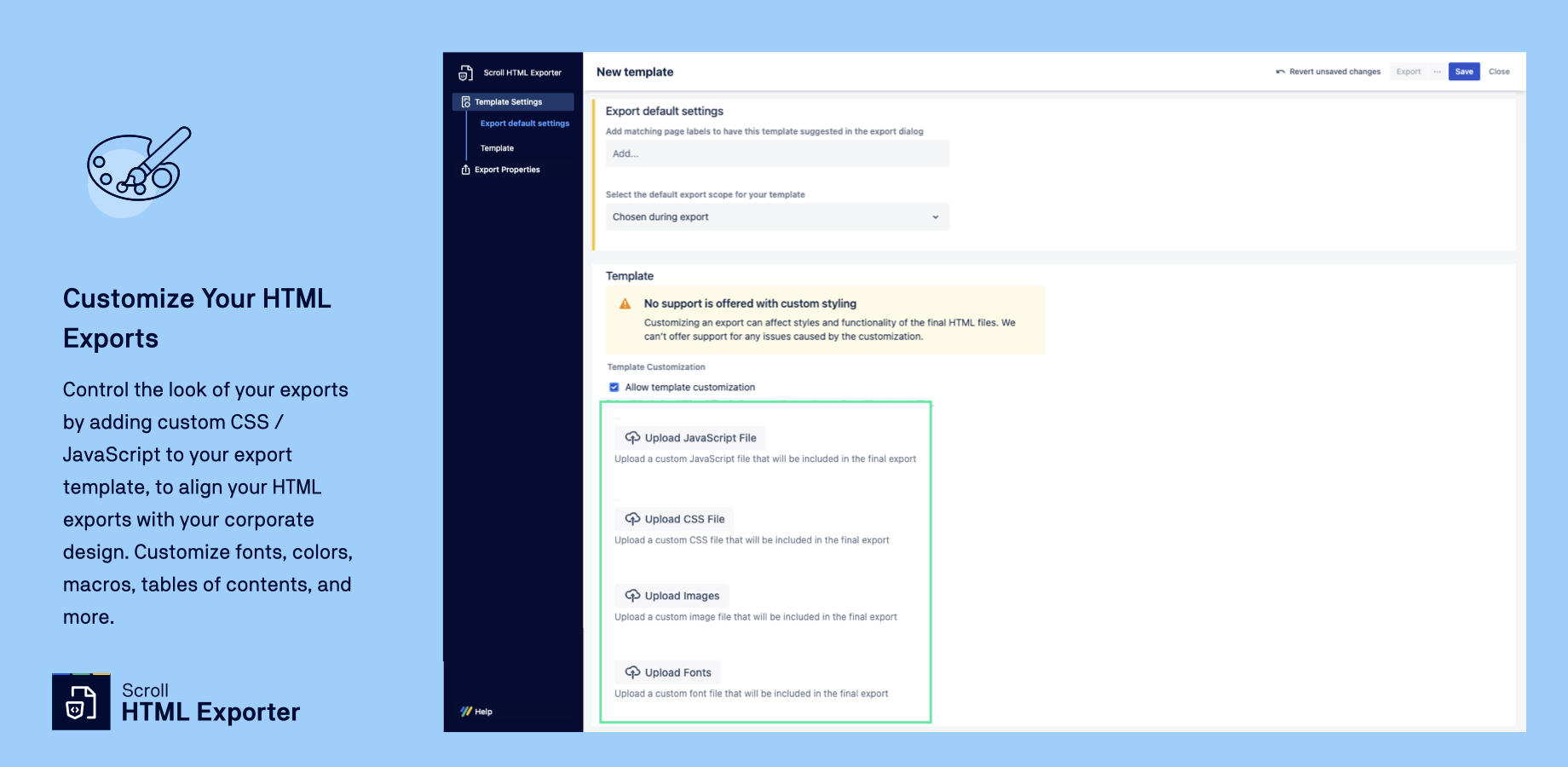Screen dimensions: 1568x767
Task: Click the Upload Images cloud icon
Action: (x=632, y=595)
